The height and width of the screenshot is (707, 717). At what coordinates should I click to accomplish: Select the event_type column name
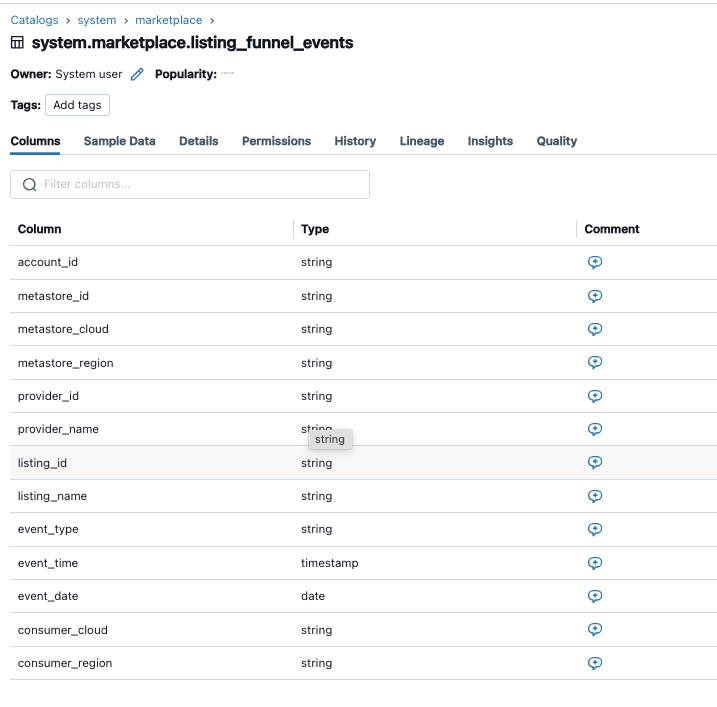(x=48, y=529)
